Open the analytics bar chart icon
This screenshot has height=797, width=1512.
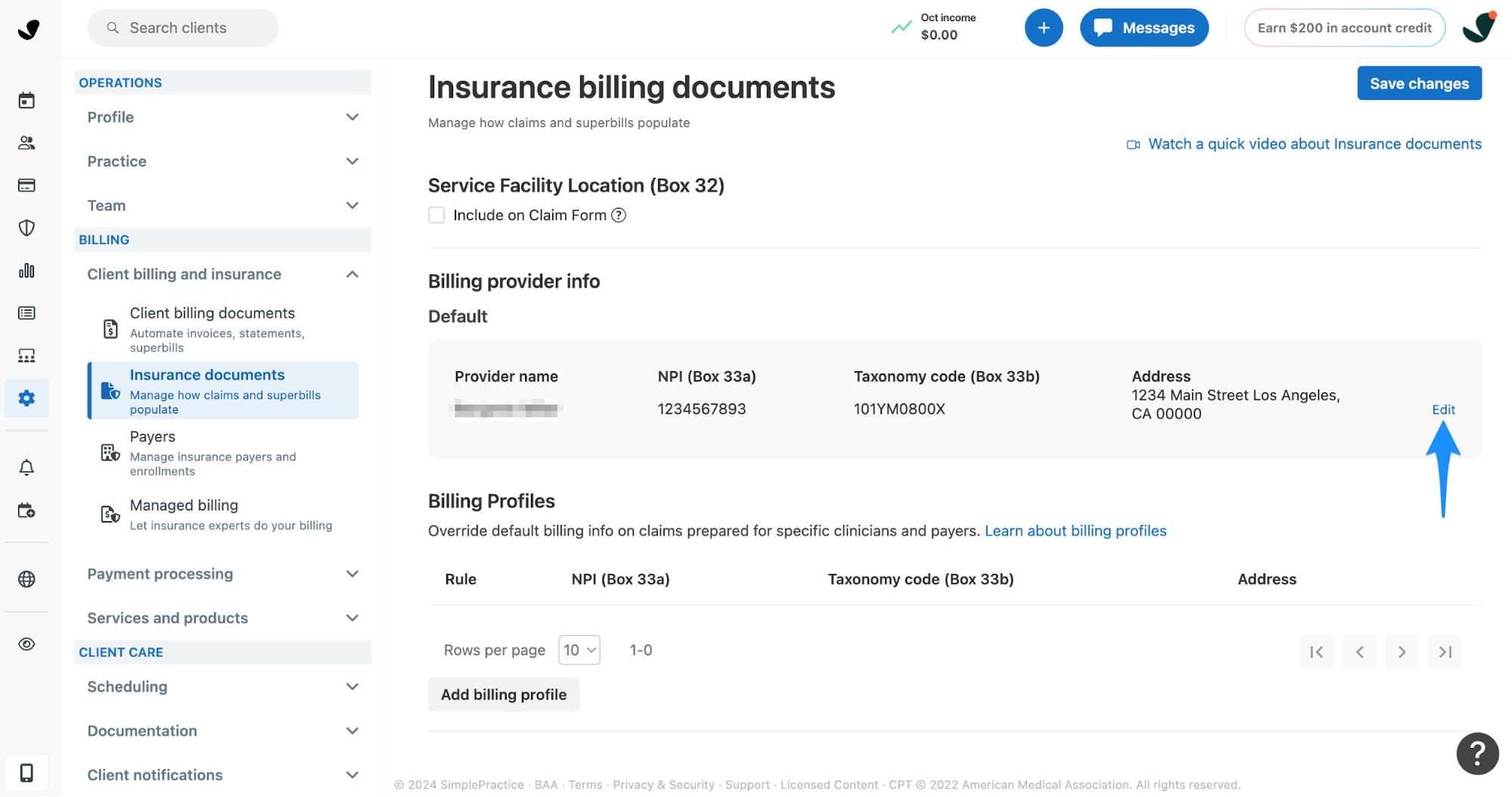pos(26,271)
